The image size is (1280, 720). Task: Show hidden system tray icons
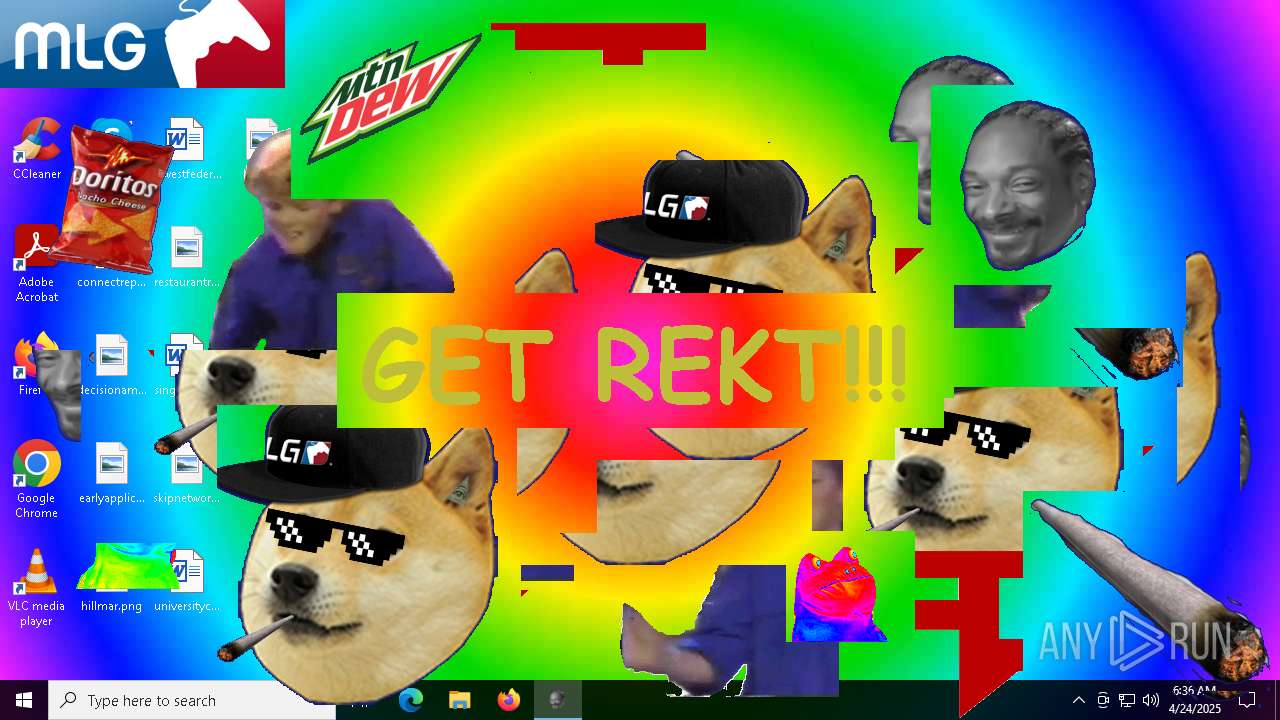coord(1079,700)
